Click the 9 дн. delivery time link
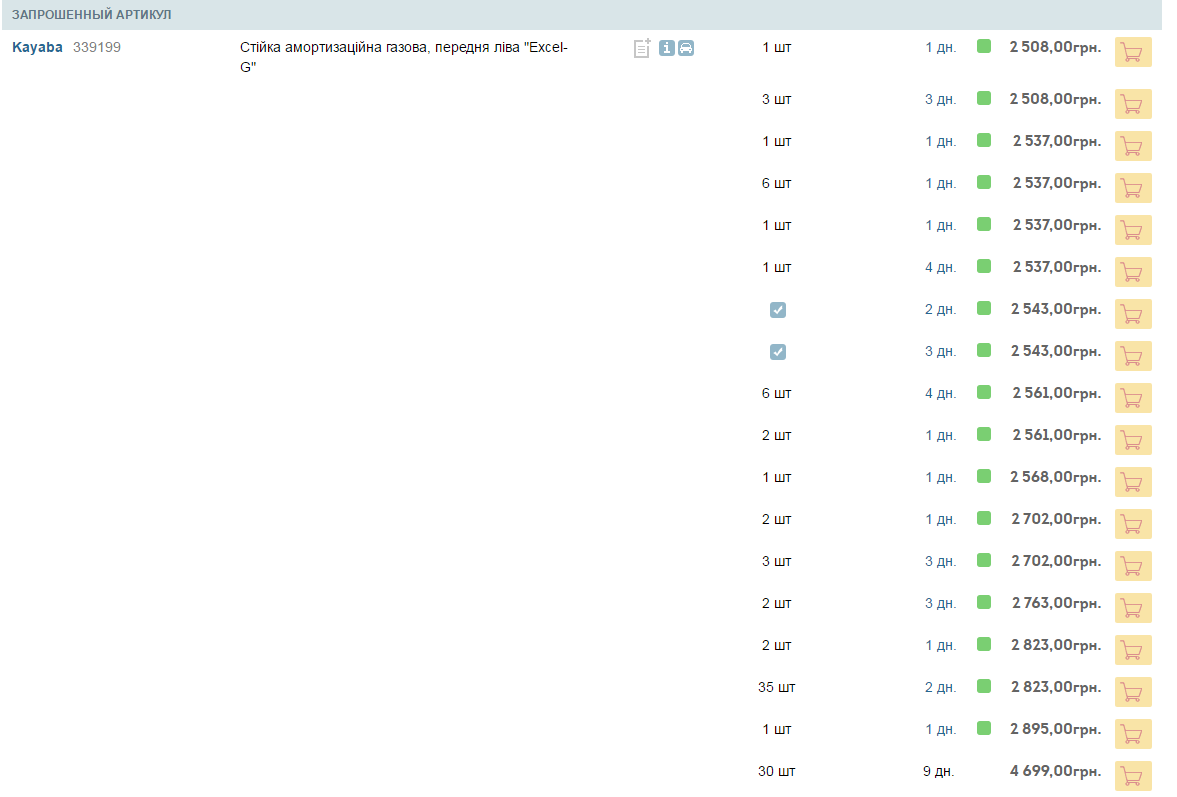 click(x=938, y=772)
